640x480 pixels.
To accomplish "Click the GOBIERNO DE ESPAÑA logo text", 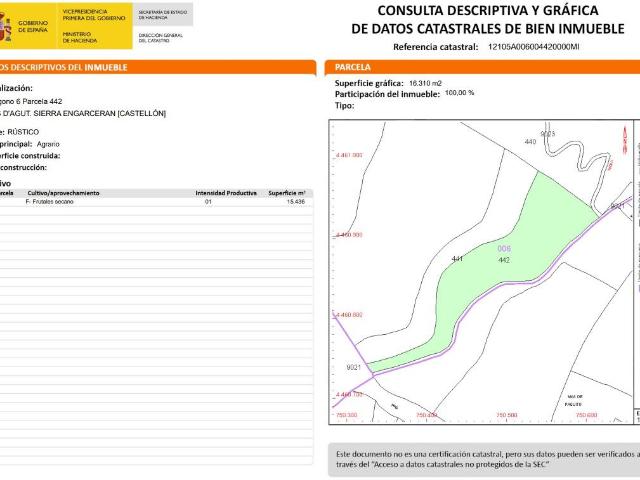I will point(33,27).
